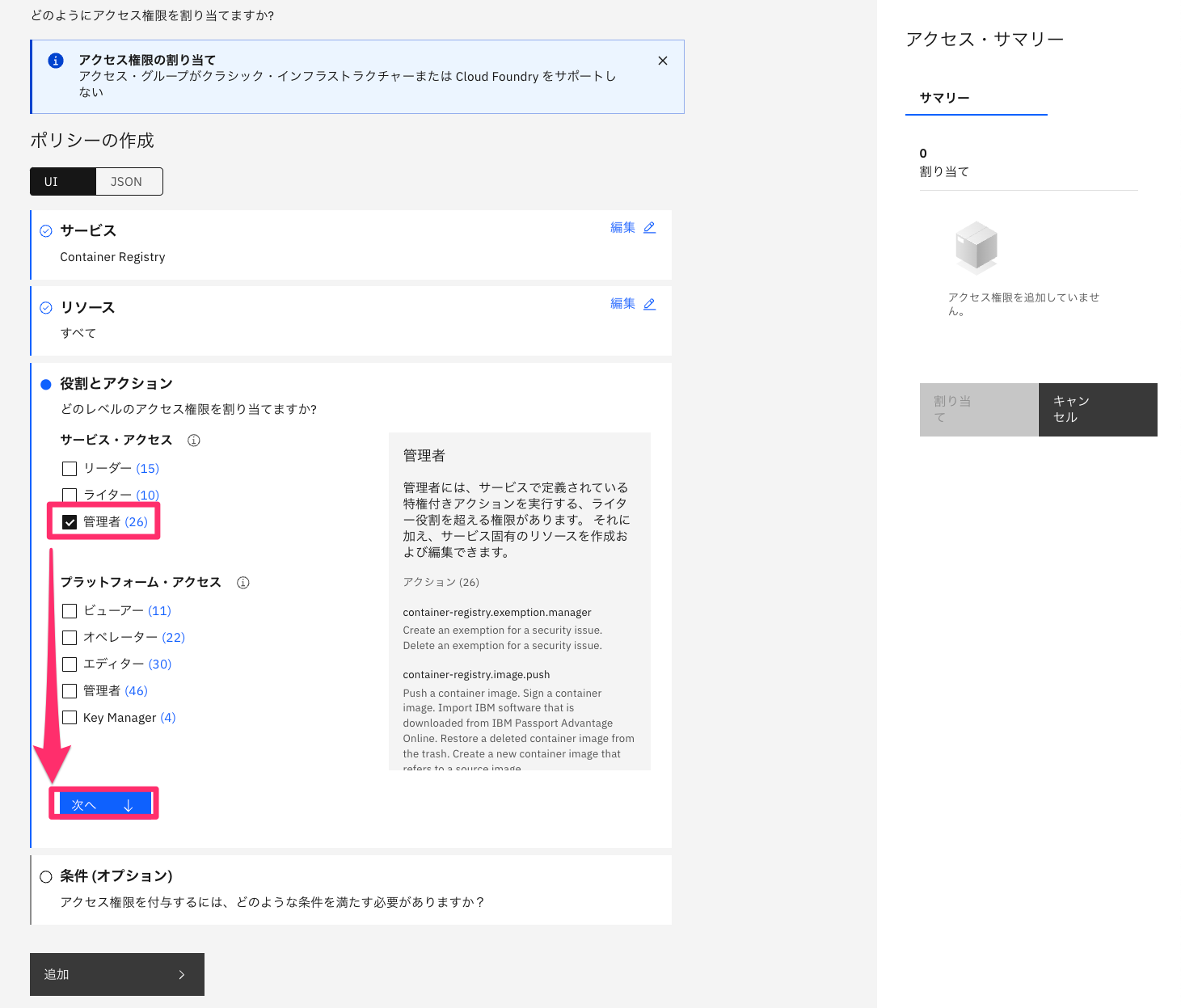This screenshot has width=1181, height=1008.
Task: Select the 条件 (オプション) radio button
Action: (x=45, y=875)
